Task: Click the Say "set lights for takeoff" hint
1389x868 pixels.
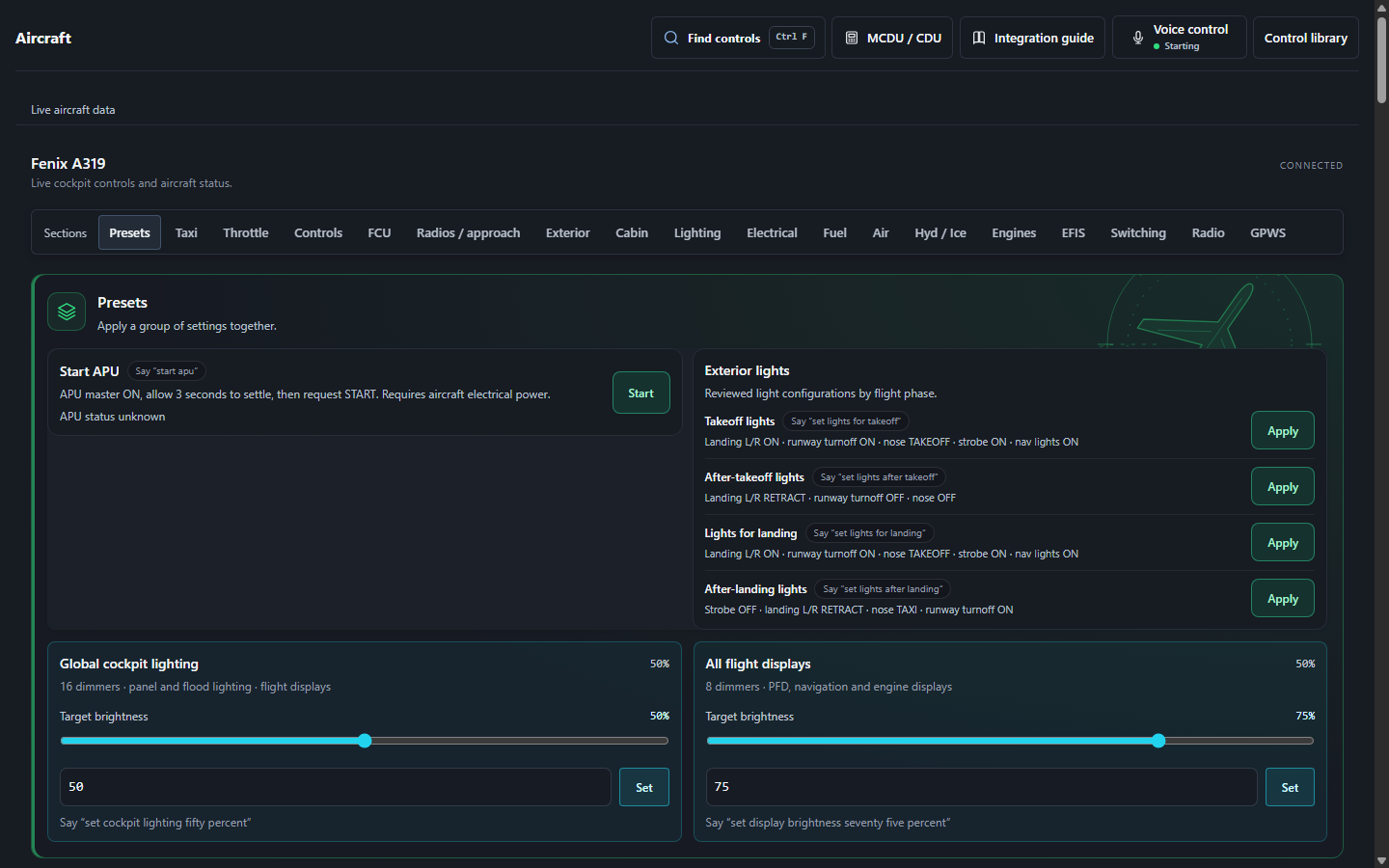Action: pos(846,421)
